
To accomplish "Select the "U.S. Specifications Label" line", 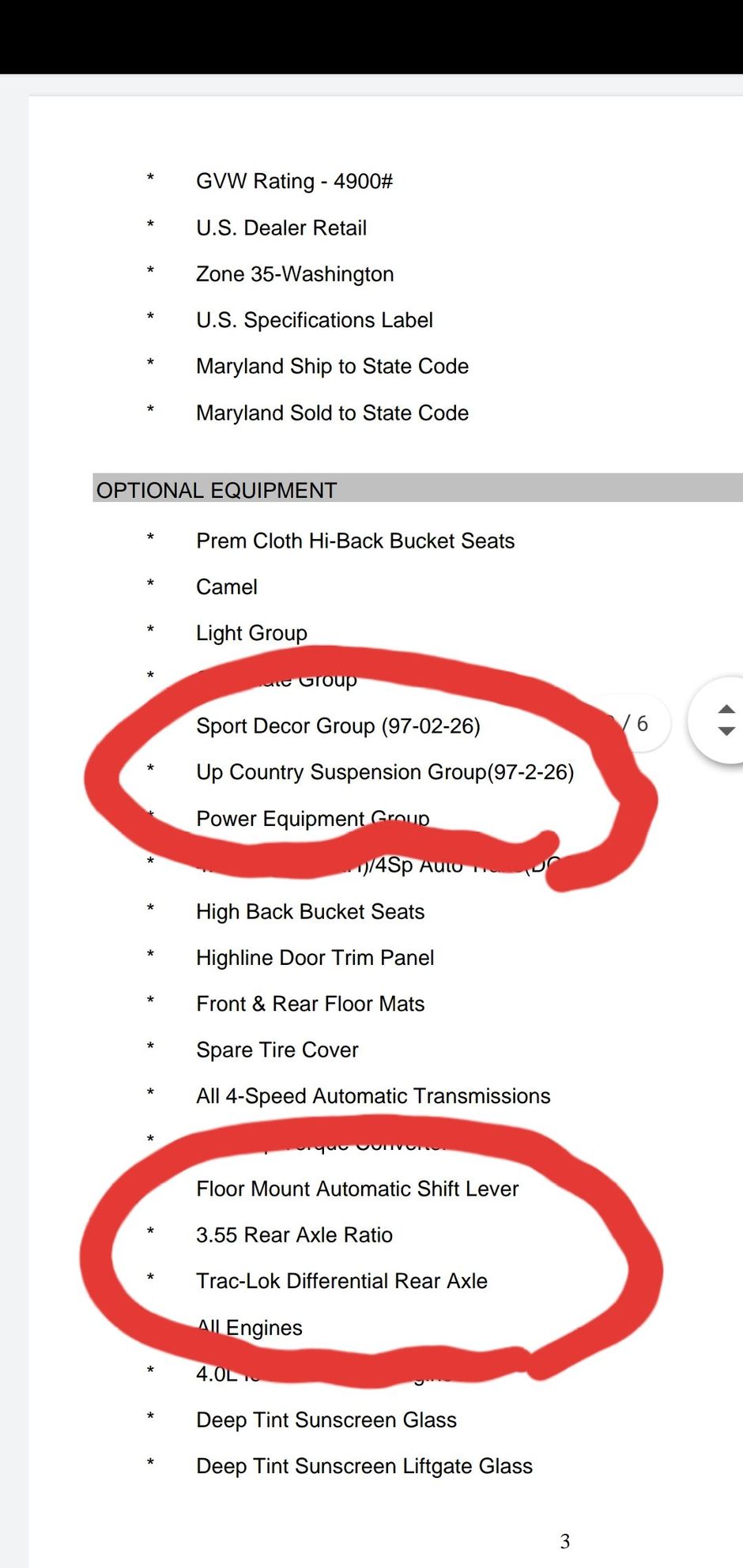I will click(315, 320).
